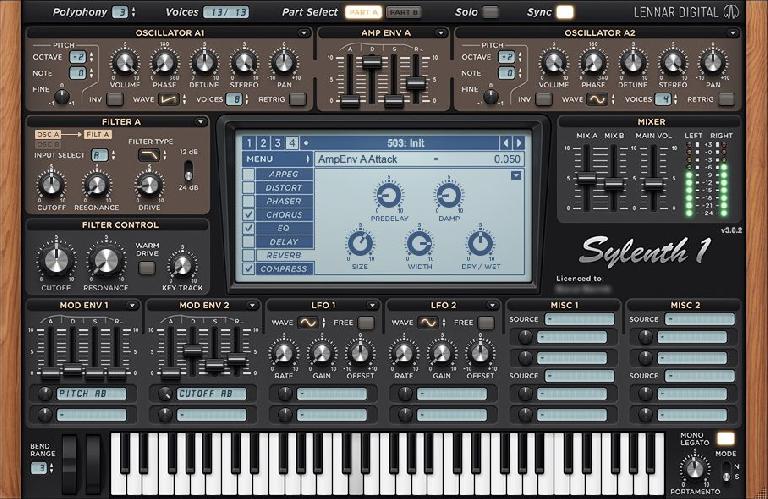The height and width of the screenshot is (499, 768).
Task: Click the Filter A Drive knob
Action: [x=149, y=185]
